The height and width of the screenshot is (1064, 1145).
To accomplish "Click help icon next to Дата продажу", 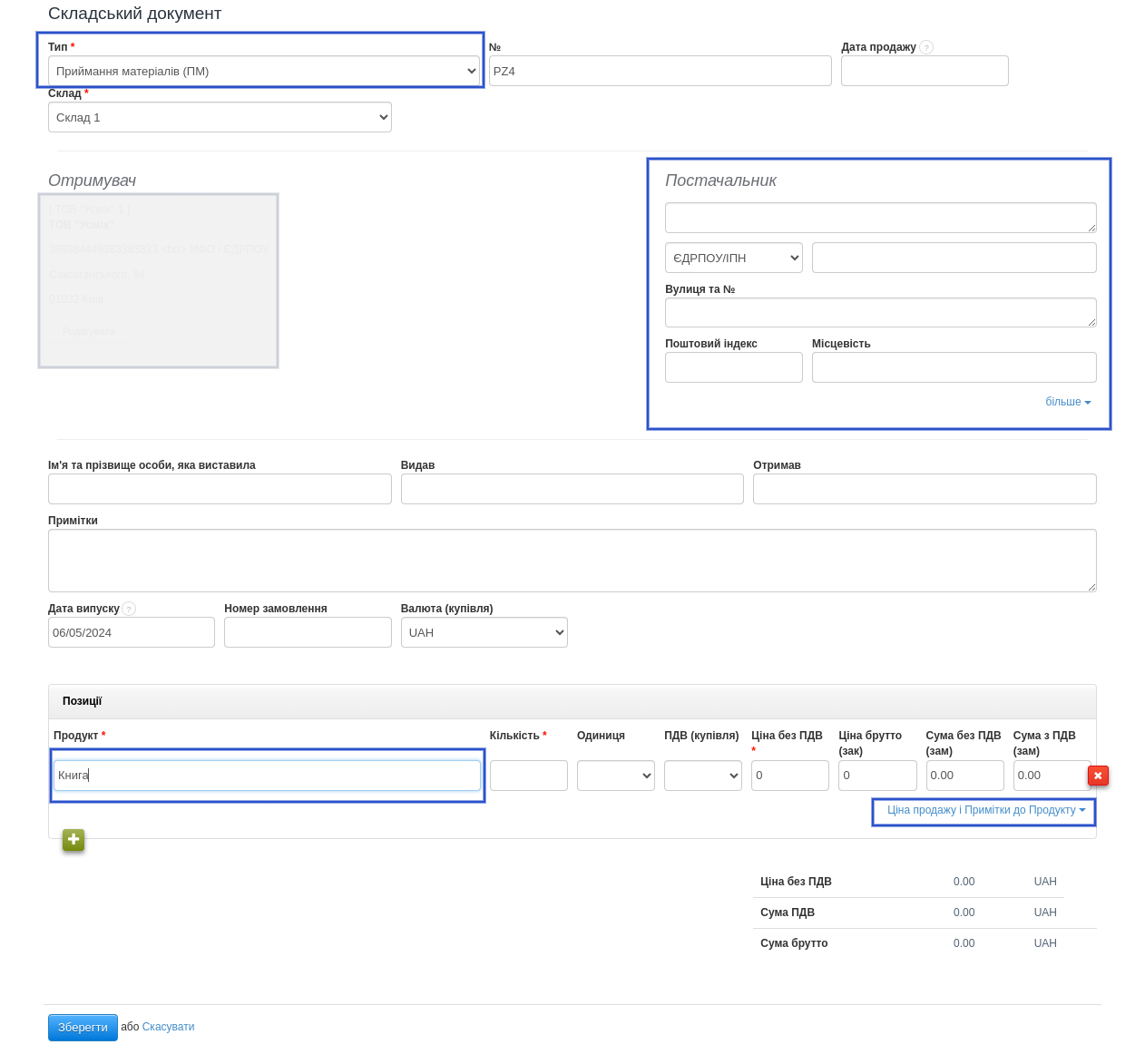I will coord(926,47).
